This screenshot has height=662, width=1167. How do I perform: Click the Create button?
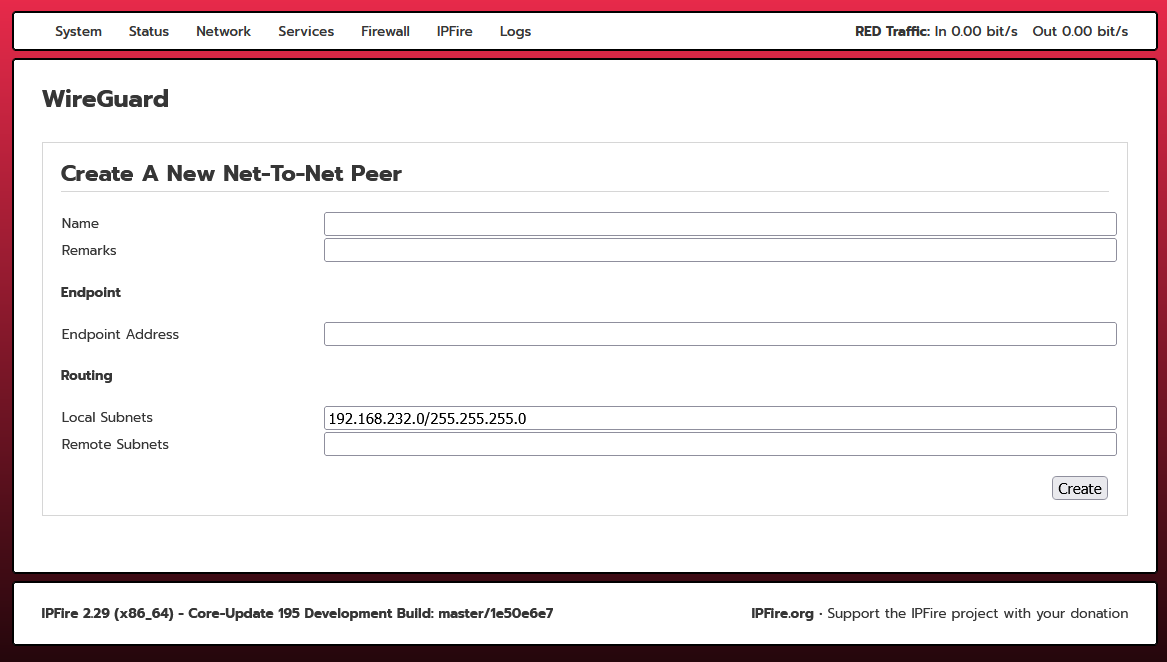pyautogui.click(x=1079, y=488)
